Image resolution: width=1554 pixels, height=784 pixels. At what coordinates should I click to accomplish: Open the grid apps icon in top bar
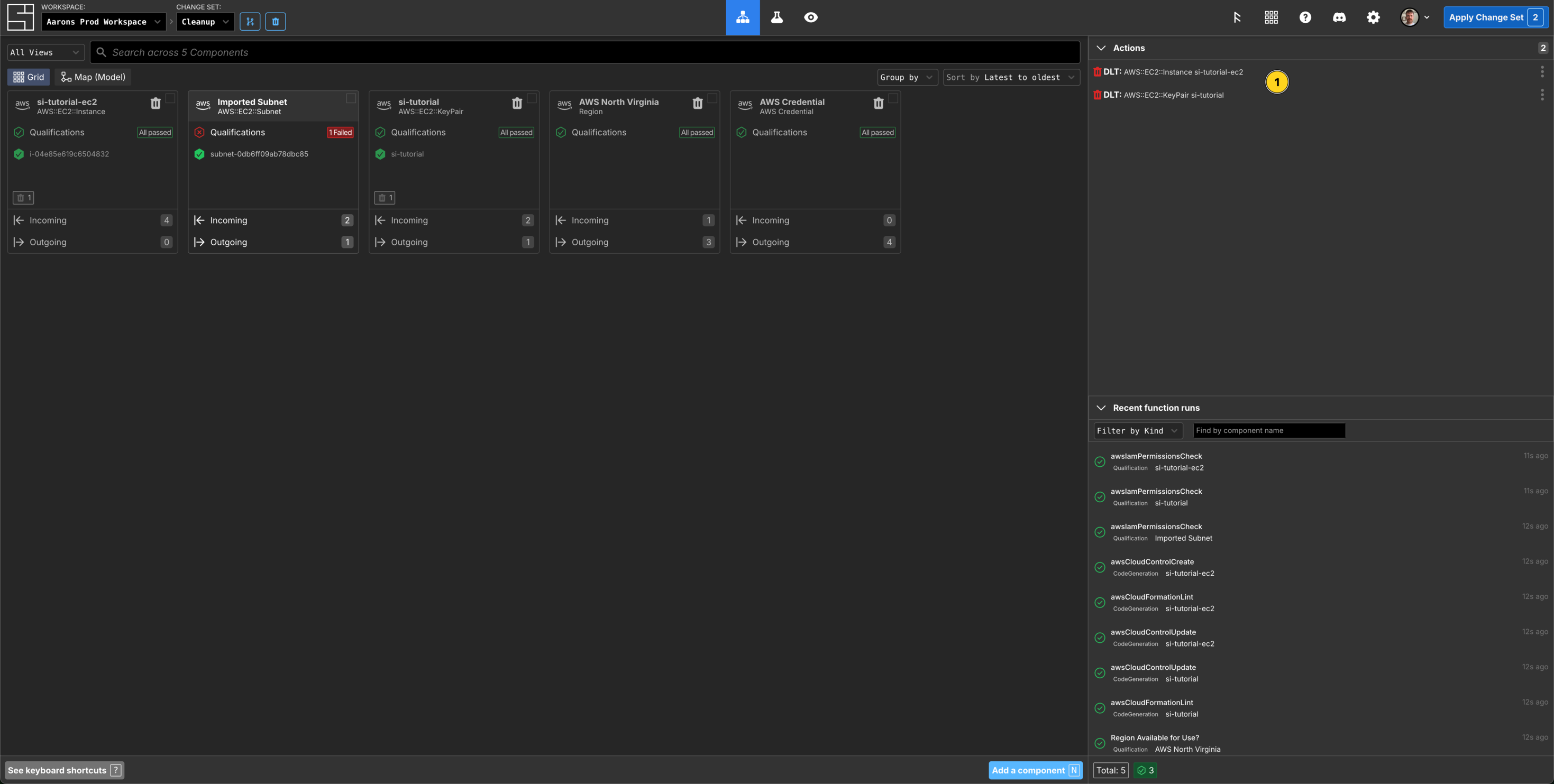(x=1271, y=17)
